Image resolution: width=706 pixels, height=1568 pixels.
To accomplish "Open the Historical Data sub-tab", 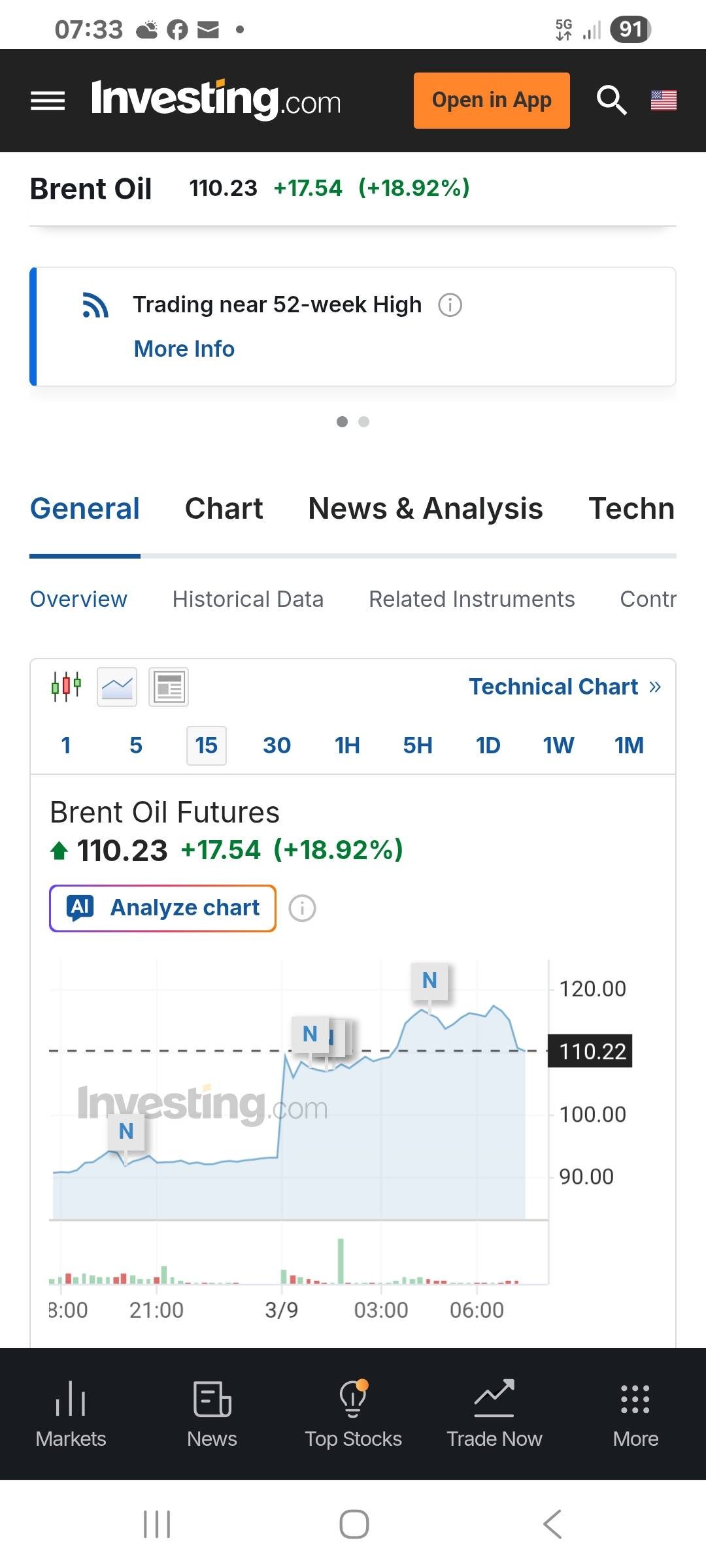I will point(248,599).
